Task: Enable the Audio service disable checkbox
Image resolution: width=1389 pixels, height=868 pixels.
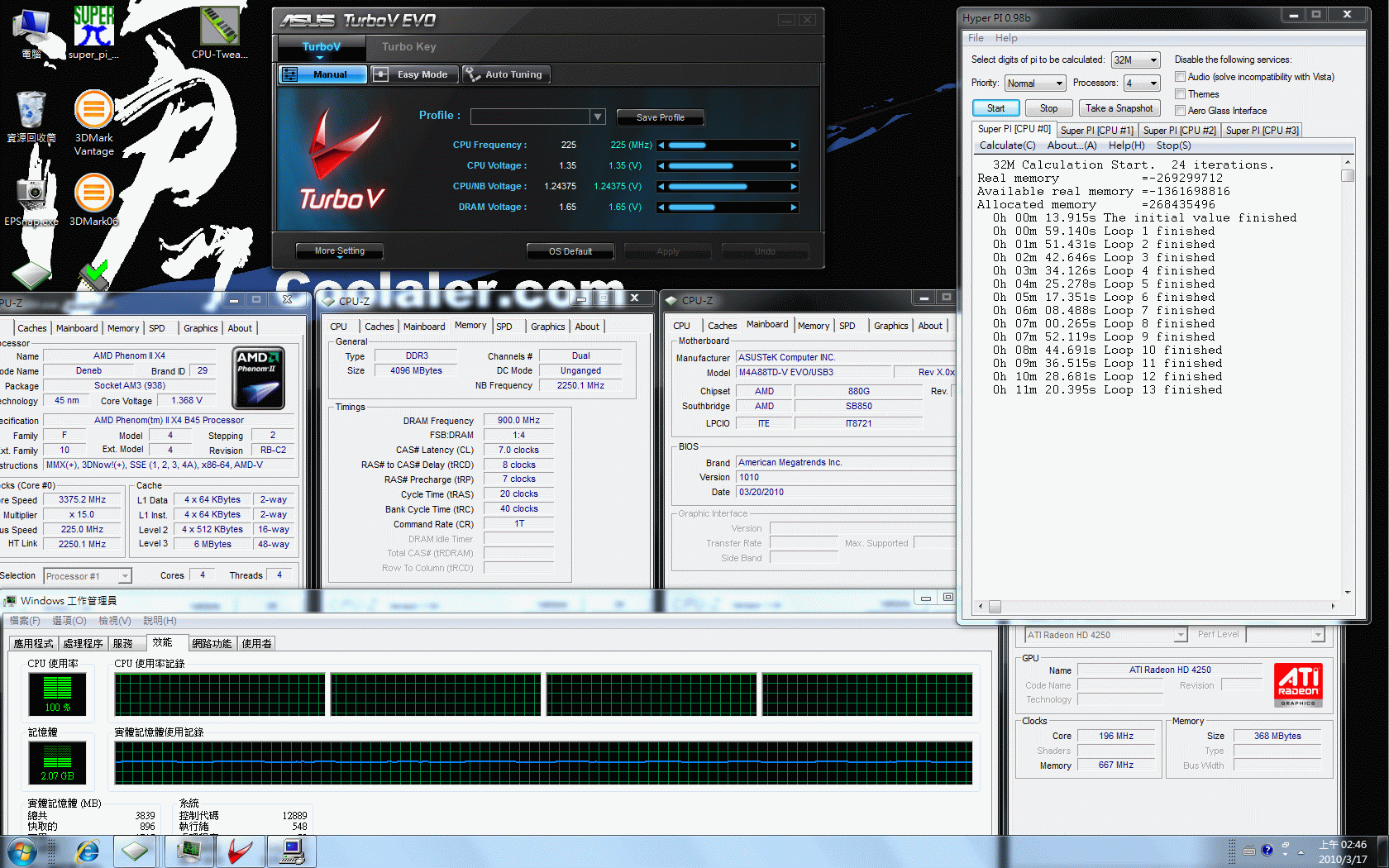Action: (1181, 77)
